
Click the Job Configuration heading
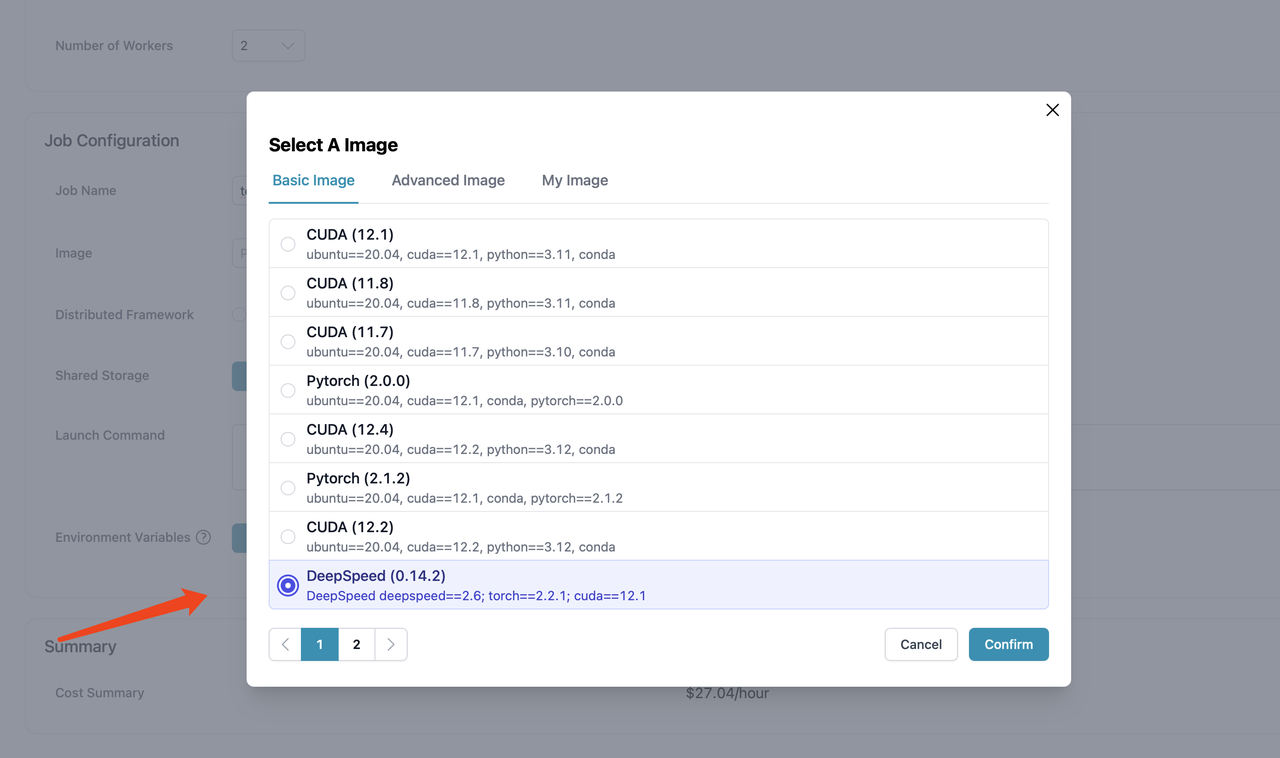point(112,141)
